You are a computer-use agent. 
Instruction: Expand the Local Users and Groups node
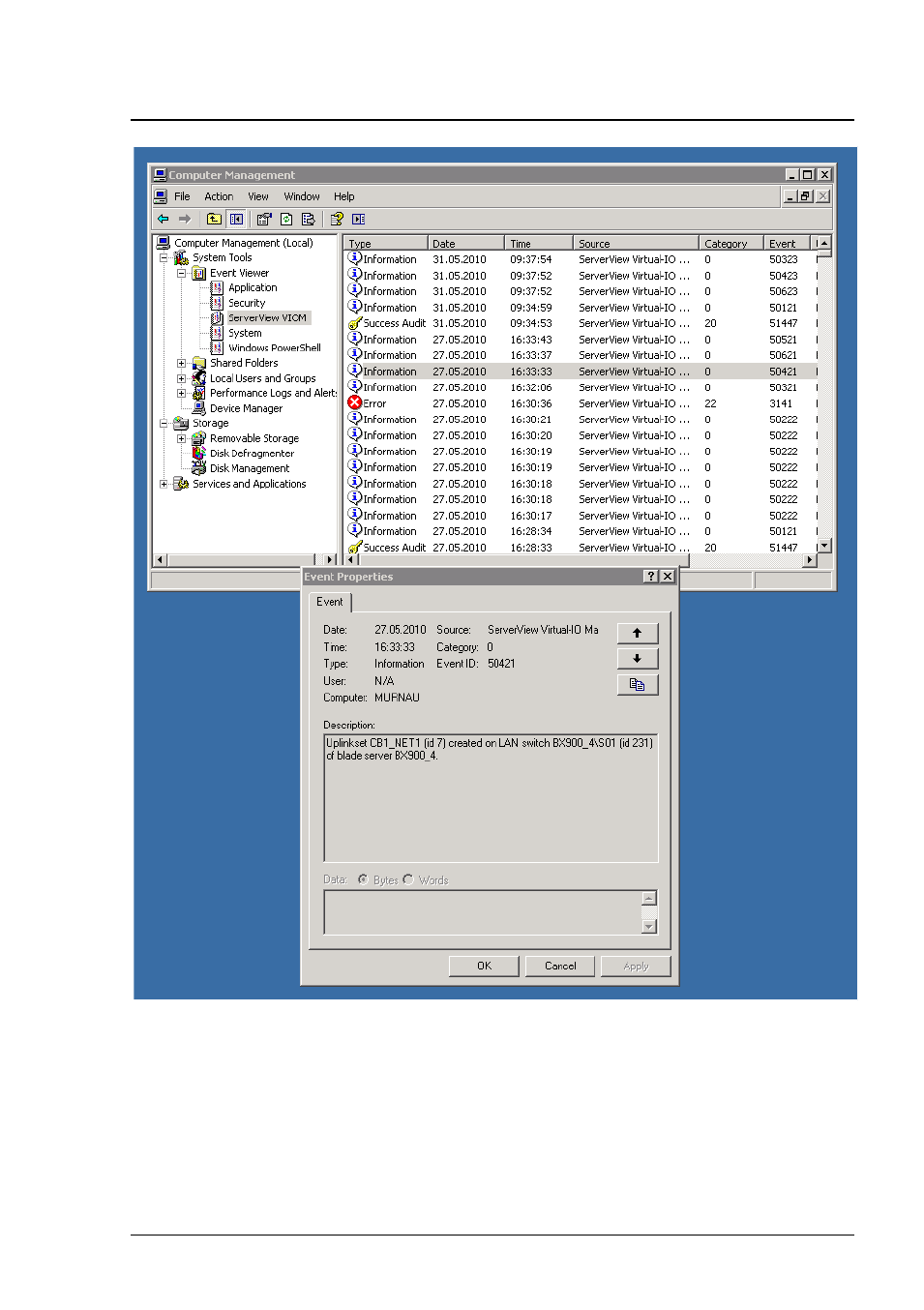[181, 378]
